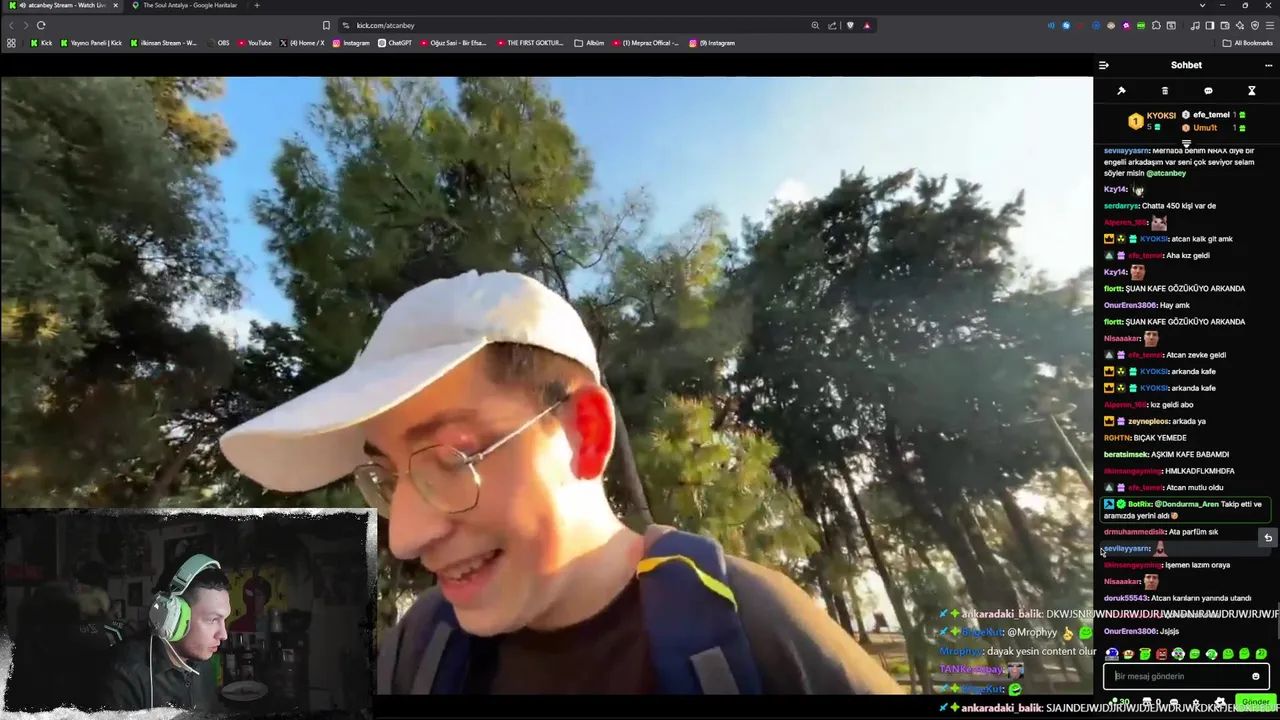The image size is (1280, 720).
Task: Open the ChatGPT bookmark
Action: (395, 43)
